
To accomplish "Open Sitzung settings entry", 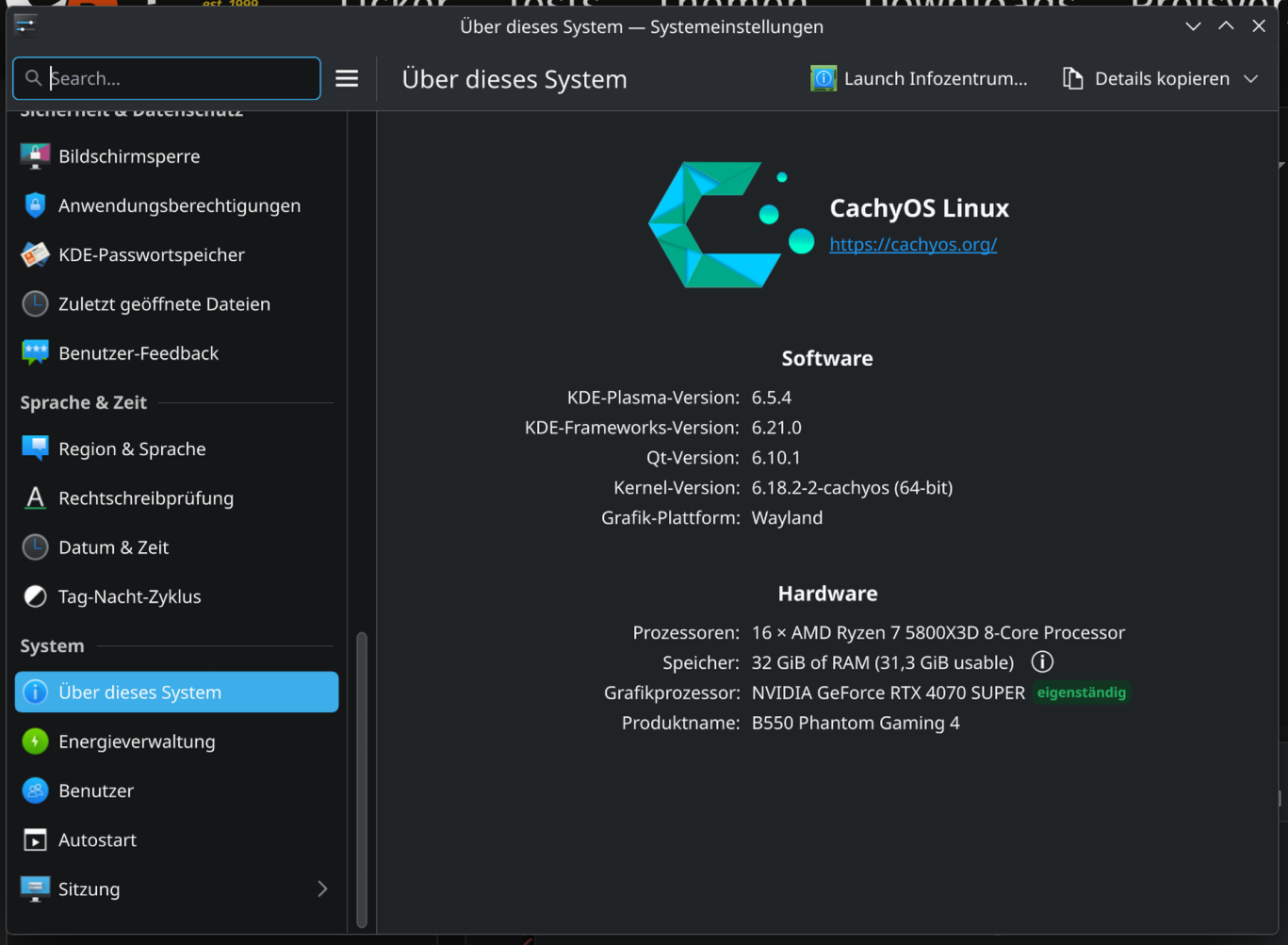I will tap(177, 888).
